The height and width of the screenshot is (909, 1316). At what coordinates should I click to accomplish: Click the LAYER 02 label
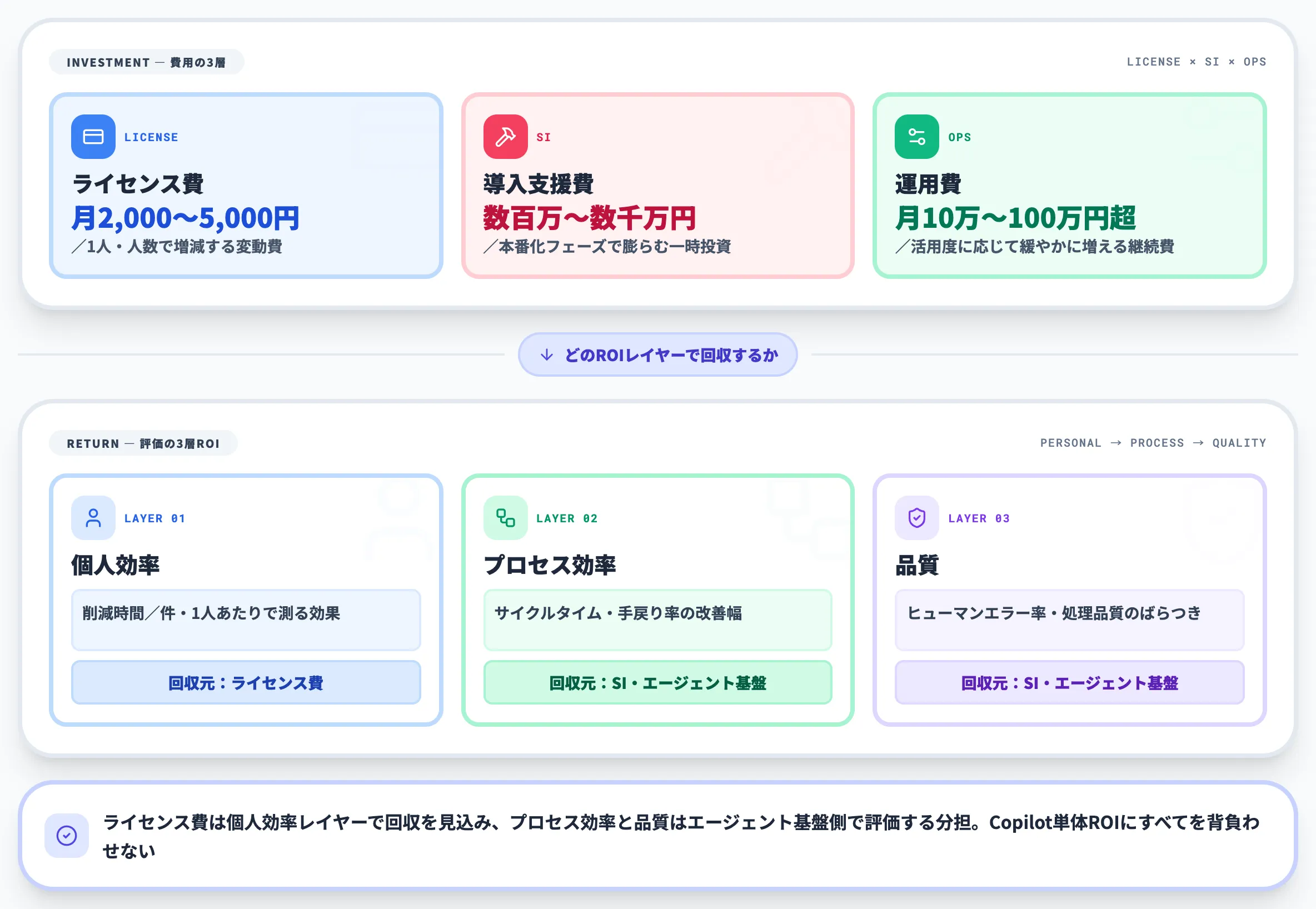click(567, 518)
